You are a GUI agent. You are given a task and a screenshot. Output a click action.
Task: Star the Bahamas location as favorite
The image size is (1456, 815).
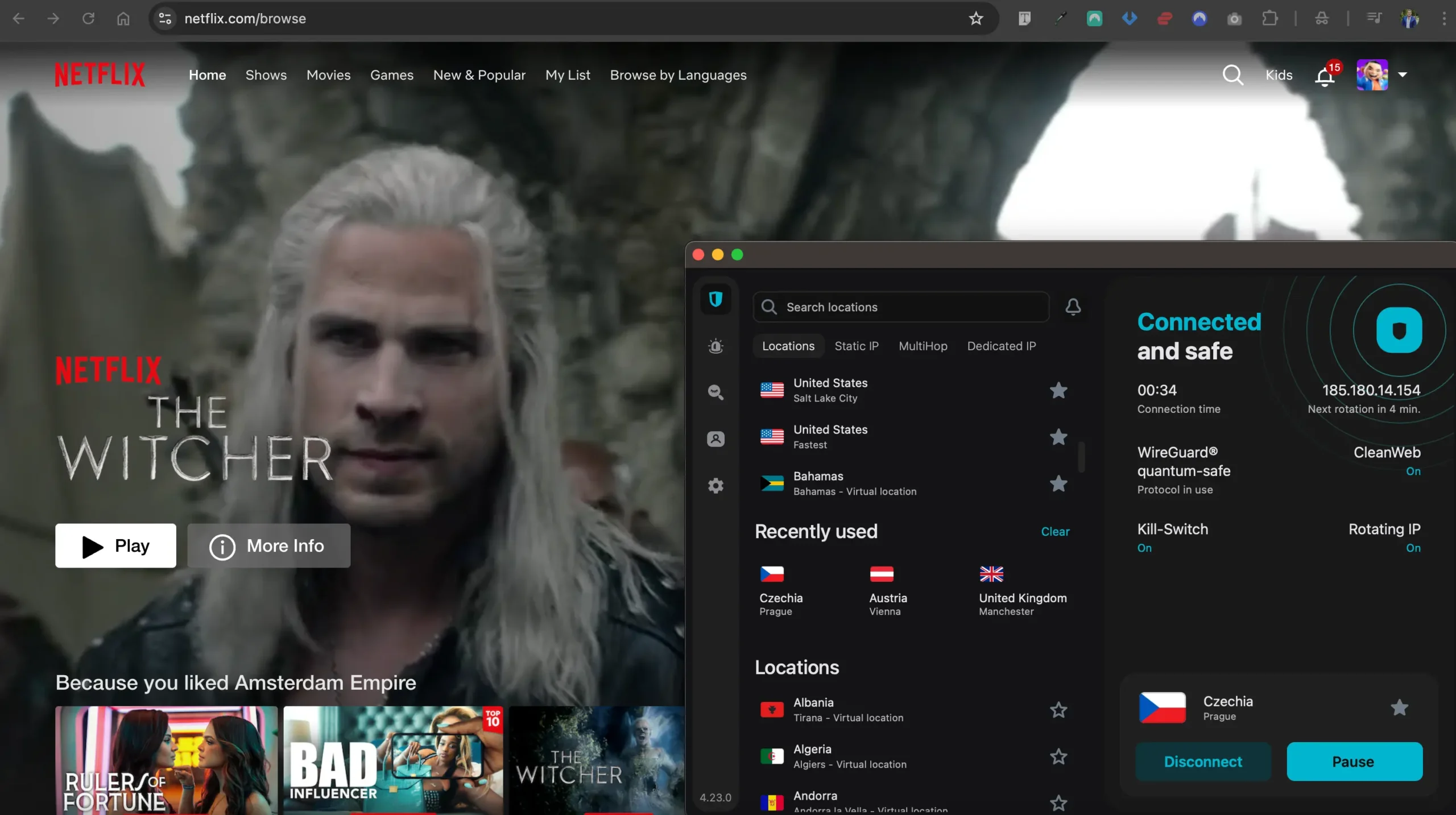click(1058, 484)
